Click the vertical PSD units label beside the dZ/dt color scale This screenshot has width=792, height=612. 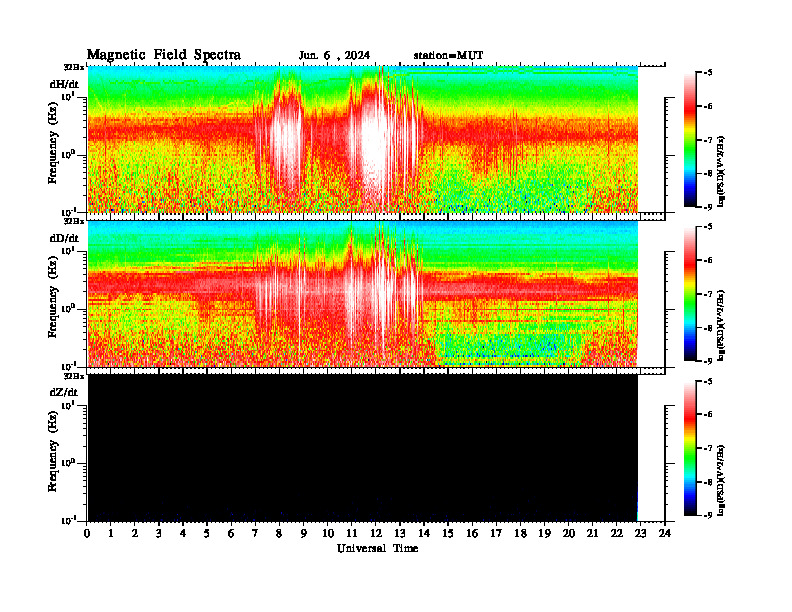click(721, 479)
